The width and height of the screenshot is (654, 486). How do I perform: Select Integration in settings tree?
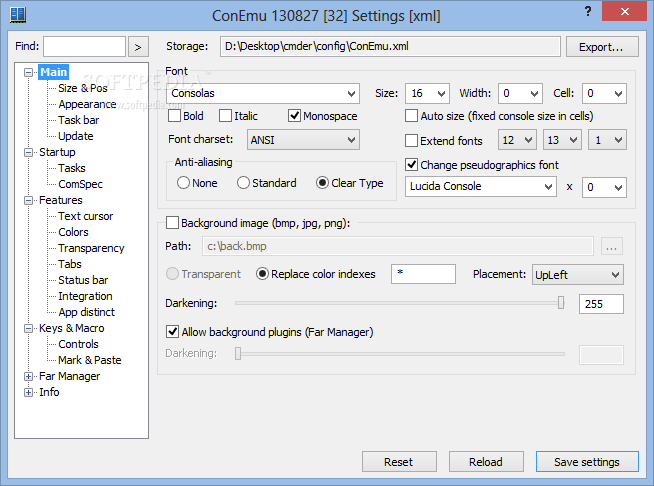(x=85, y=296)
